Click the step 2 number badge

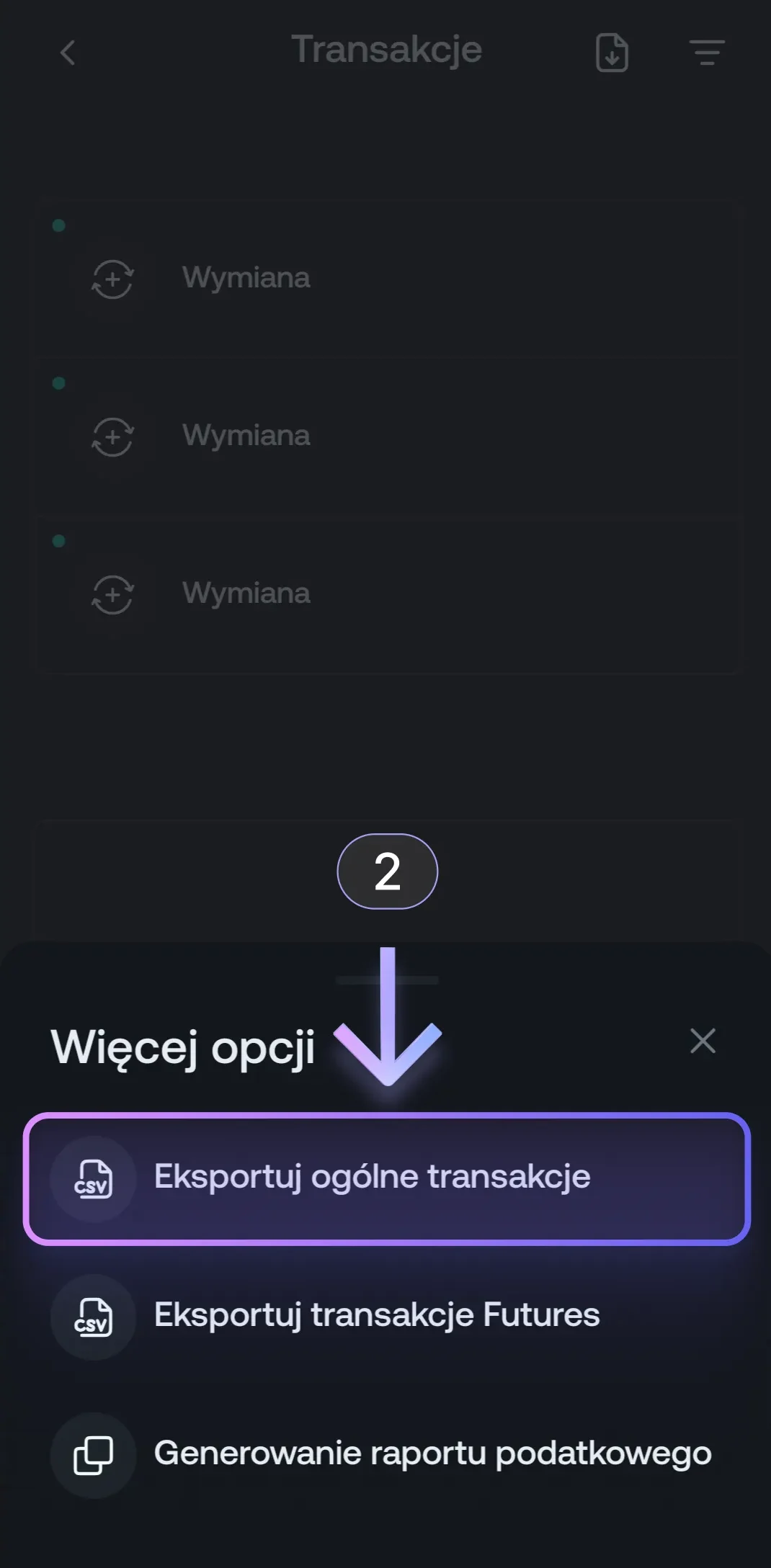tap(388, 872)
